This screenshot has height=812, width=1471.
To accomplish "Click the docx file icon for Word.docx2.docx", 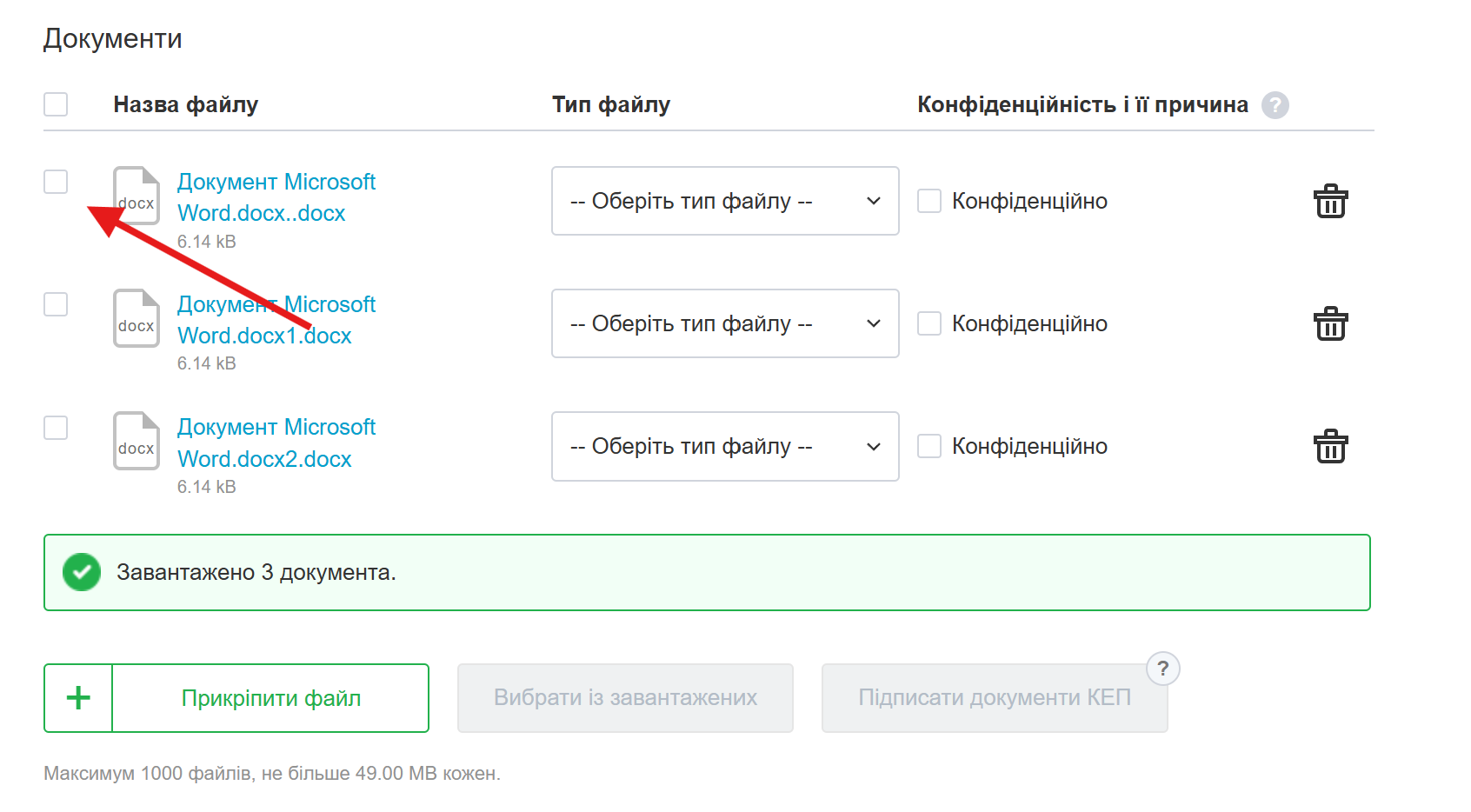I will [x=136, y=442].
